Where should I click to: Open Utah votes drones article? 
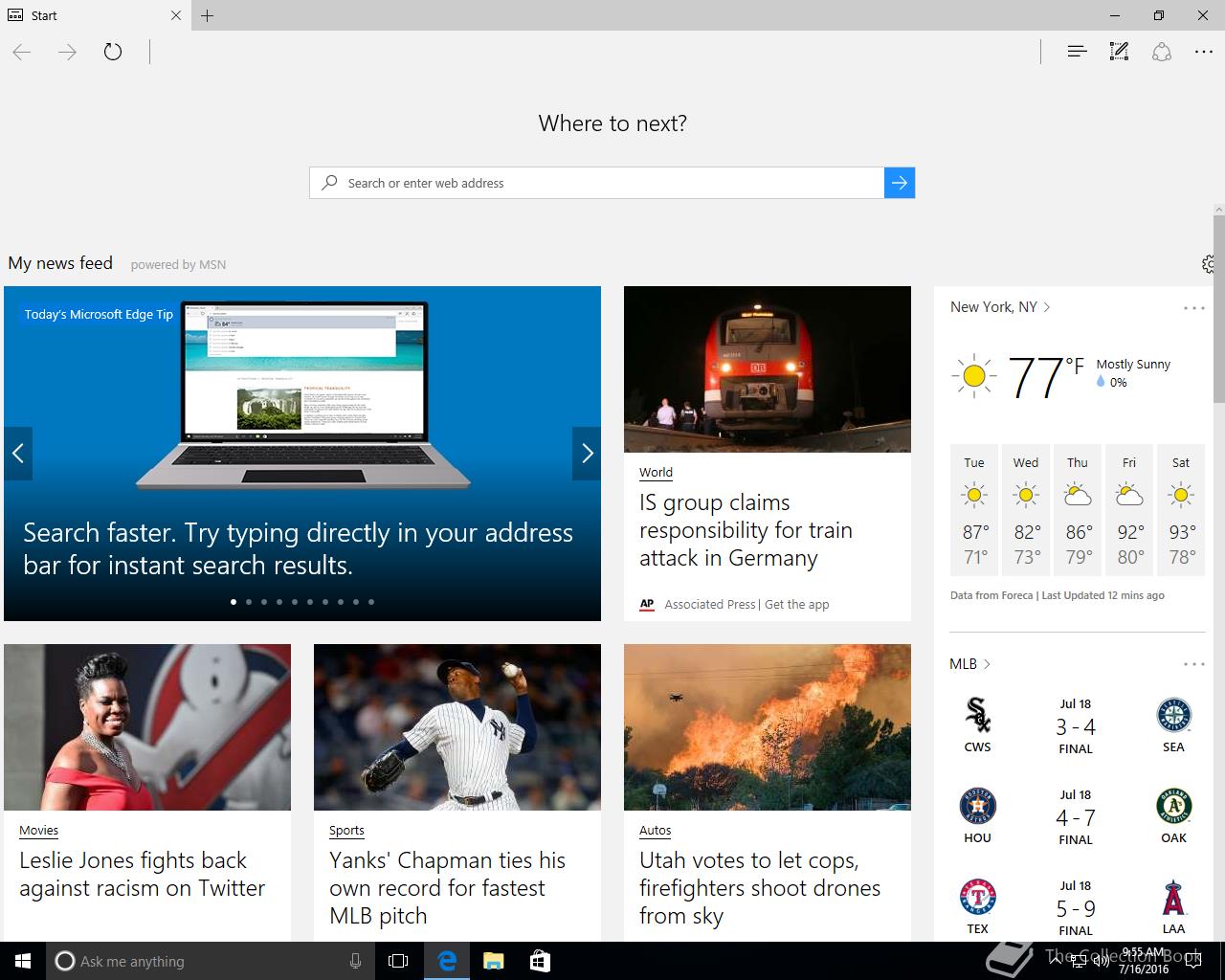(760, 888)
